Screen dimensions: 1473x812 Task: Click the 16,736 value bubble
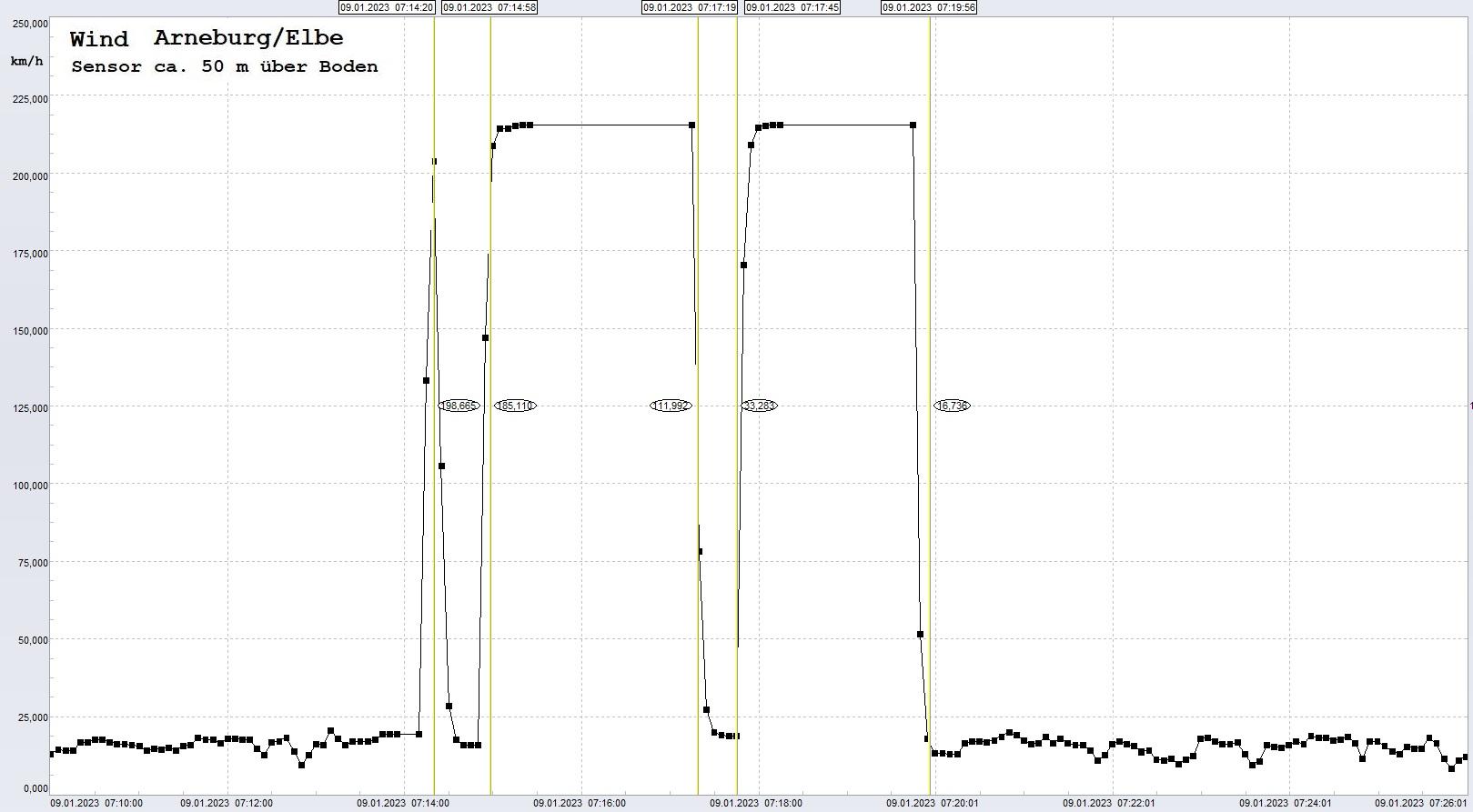pyautogui.click(x=952, y=406)
